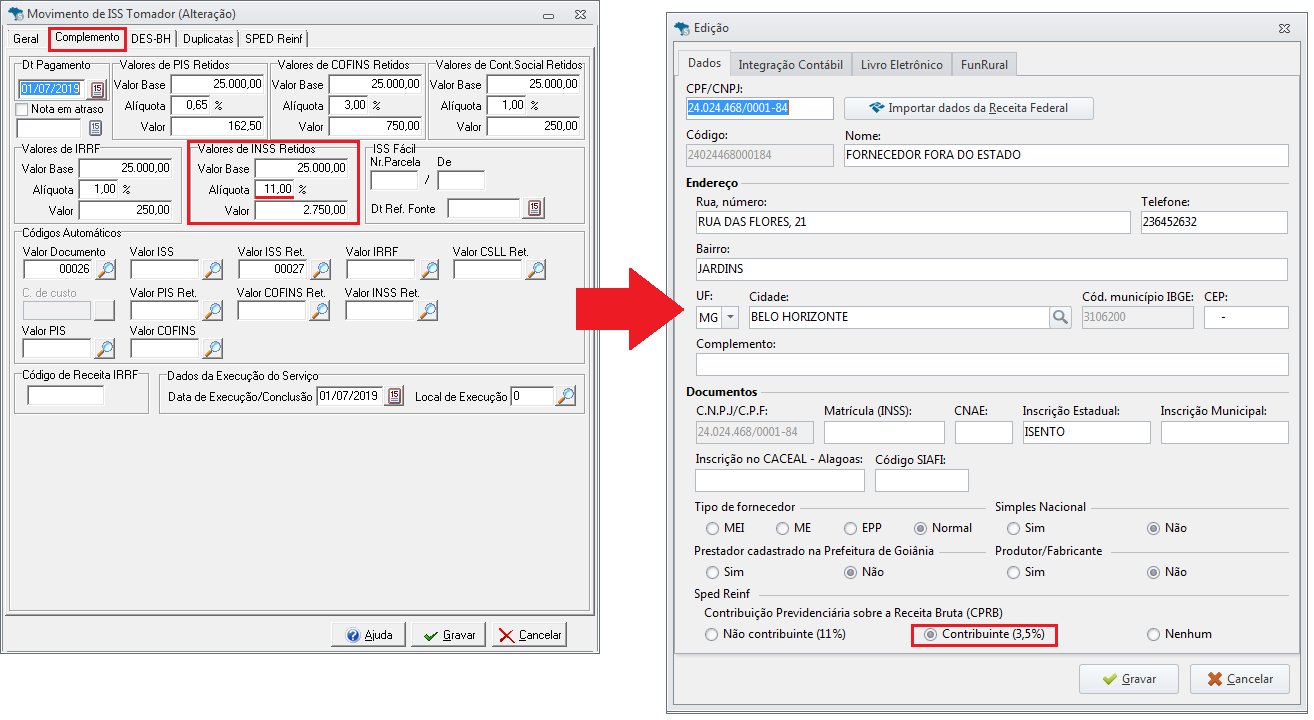
Task: Click the Valor Documento search magnifier icon
Action: point(105,269)
